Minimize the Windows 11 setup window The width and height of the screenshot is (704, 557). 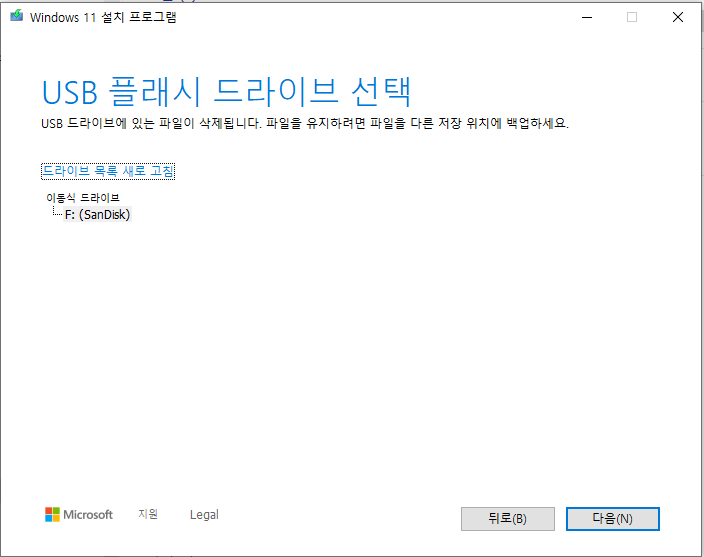tap(587, 18)
